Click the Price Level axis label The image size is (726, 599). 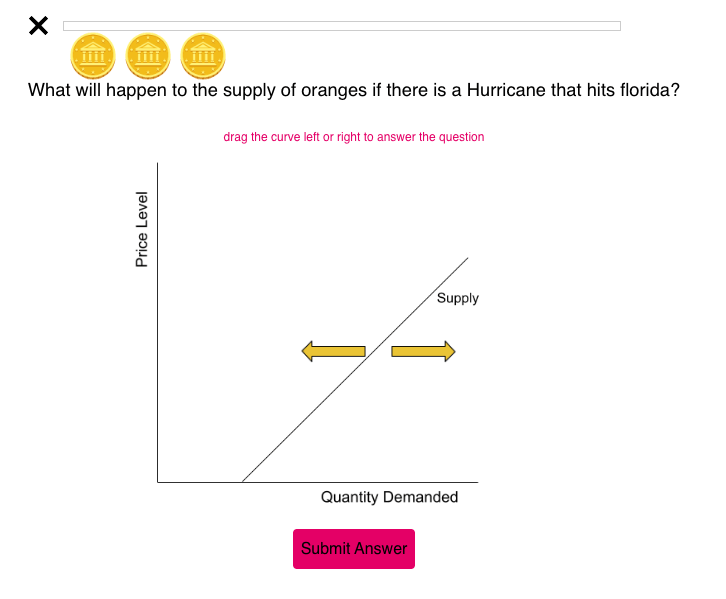coord(142,229)
